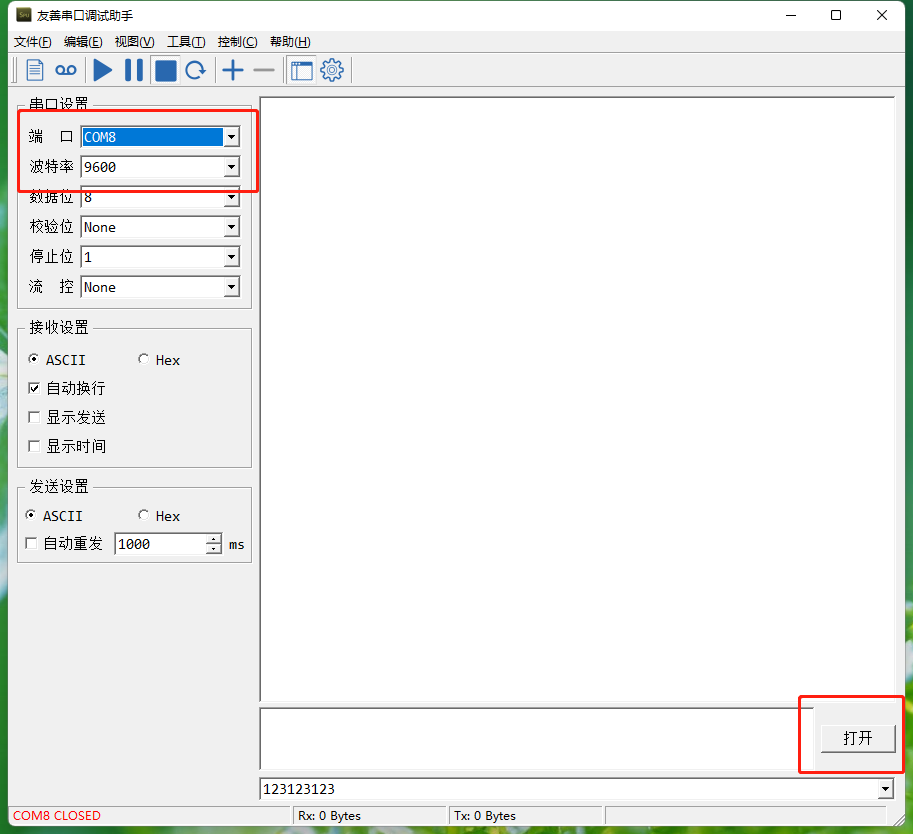Viewport: 913px width, 834px height.
Task: Click Tx: 0 Bytes status entry
Action: (x=485, y=816)
